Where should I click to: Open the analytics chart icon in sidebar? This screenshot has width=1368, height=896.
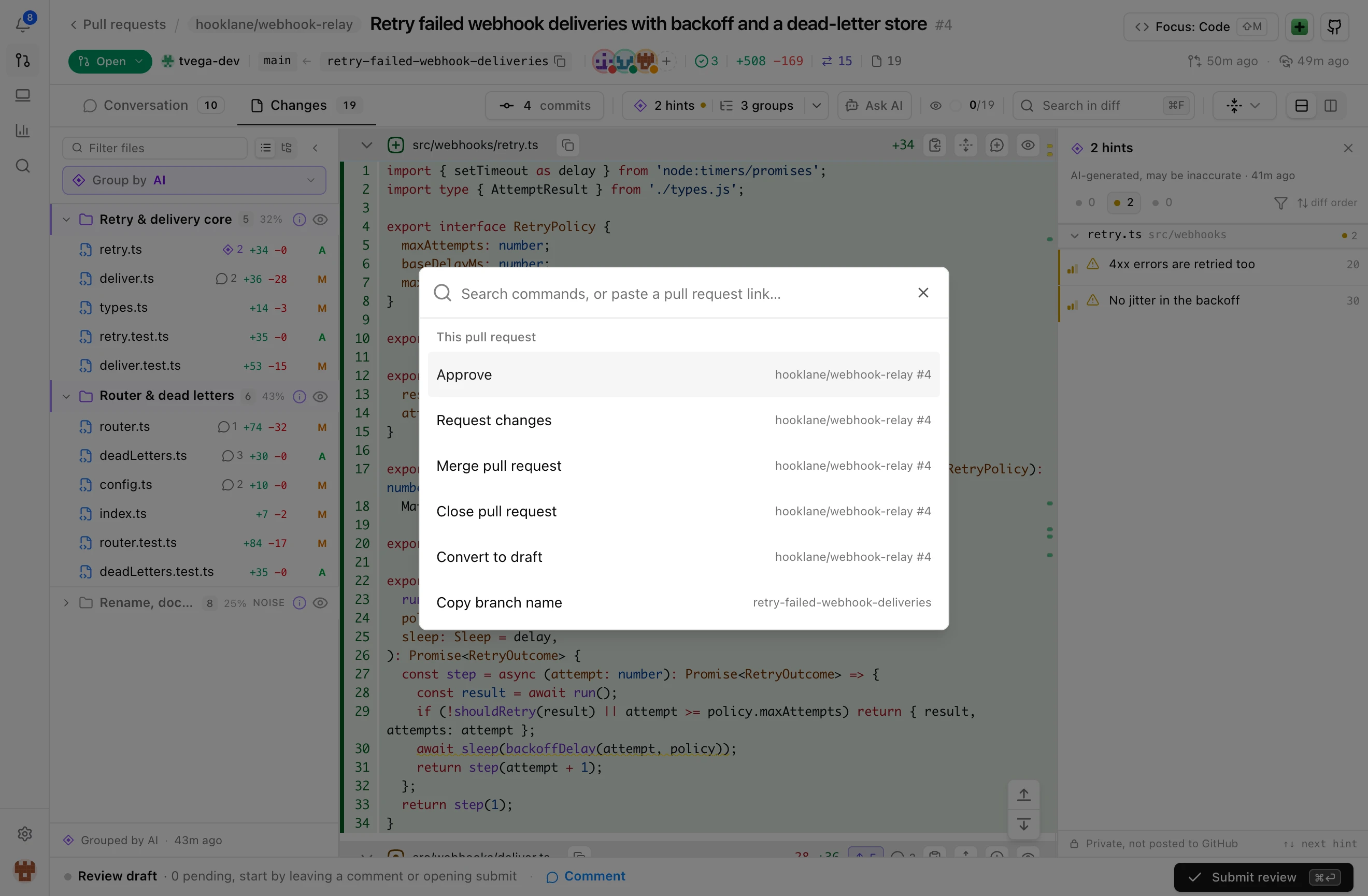[x=23, y=131]
